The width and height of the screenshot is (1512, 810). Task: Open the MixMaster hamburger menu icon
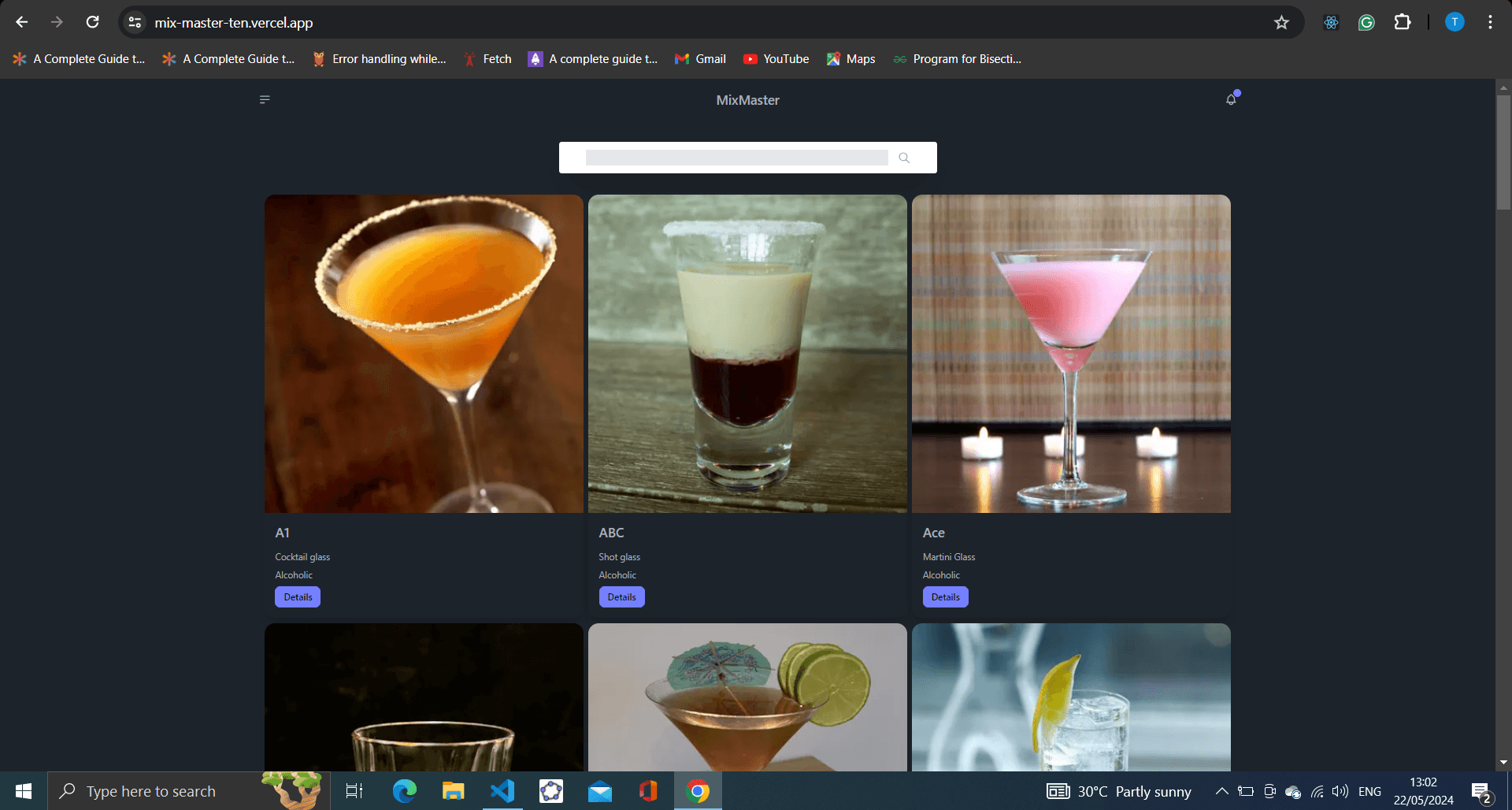tap(265, 99)
